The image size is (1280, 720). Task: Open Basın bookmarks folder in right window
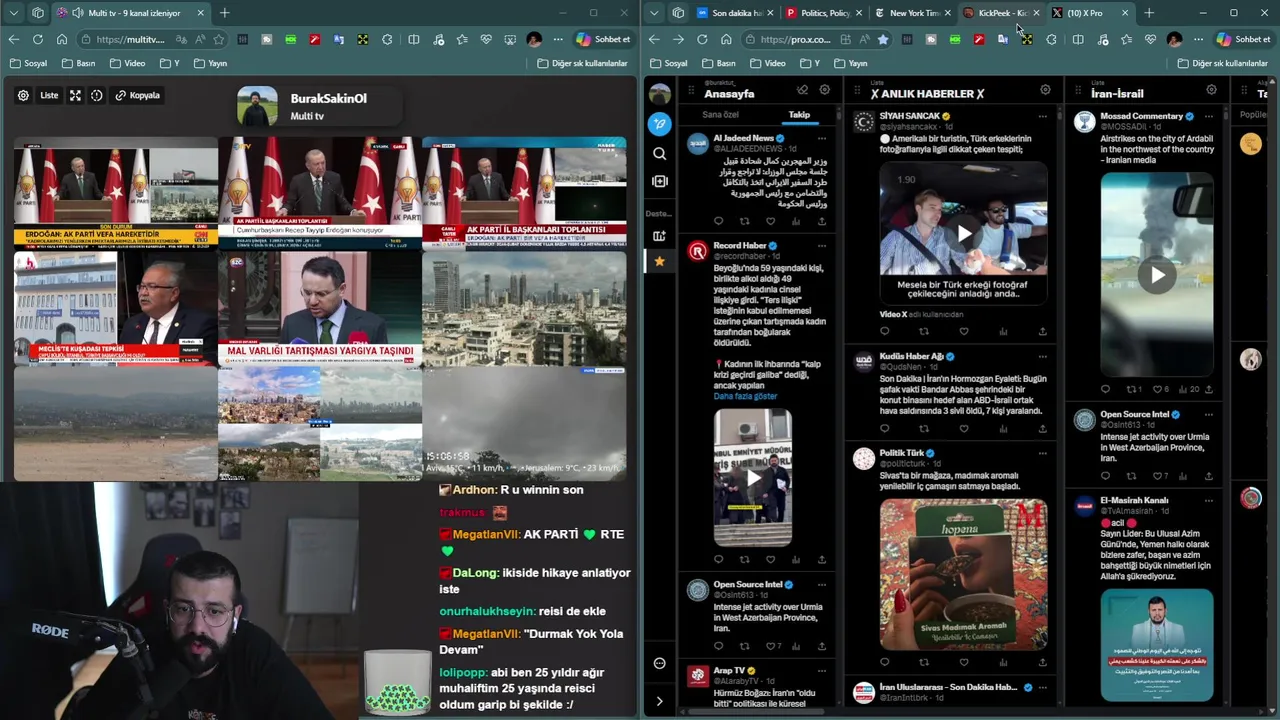[x=718, y=63]
